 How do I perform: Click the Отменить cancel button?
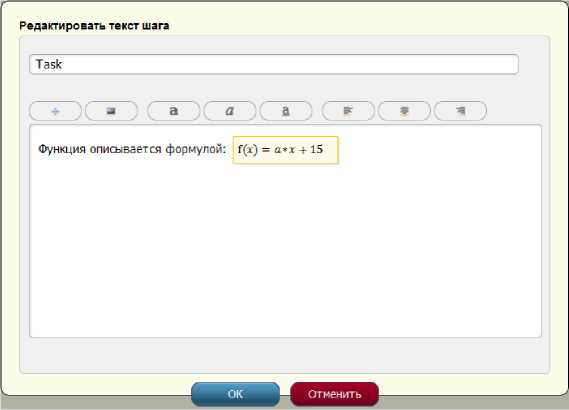335,394
